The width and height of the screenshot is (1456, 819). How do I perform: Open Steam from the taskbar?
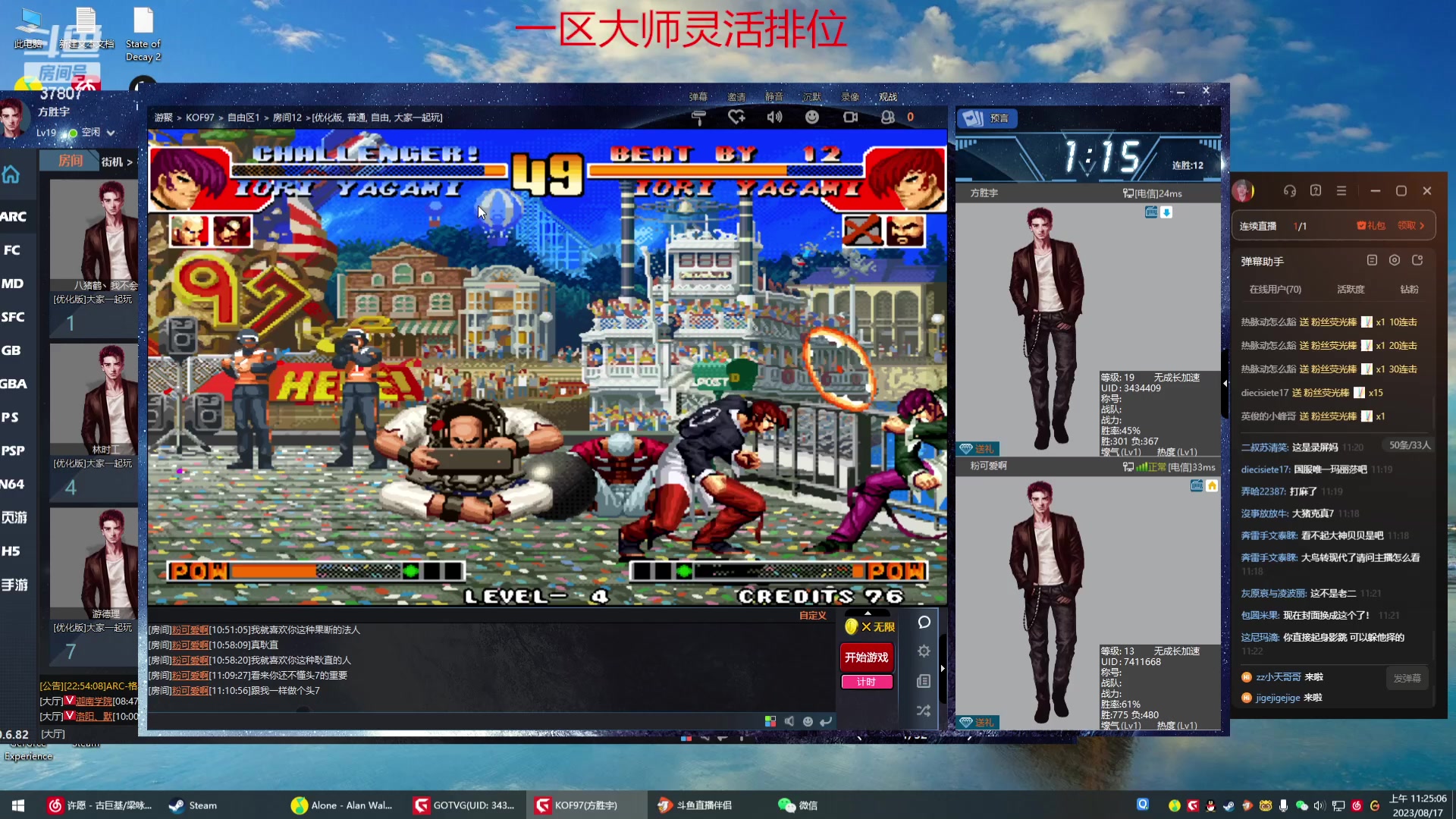click(193, 805)
